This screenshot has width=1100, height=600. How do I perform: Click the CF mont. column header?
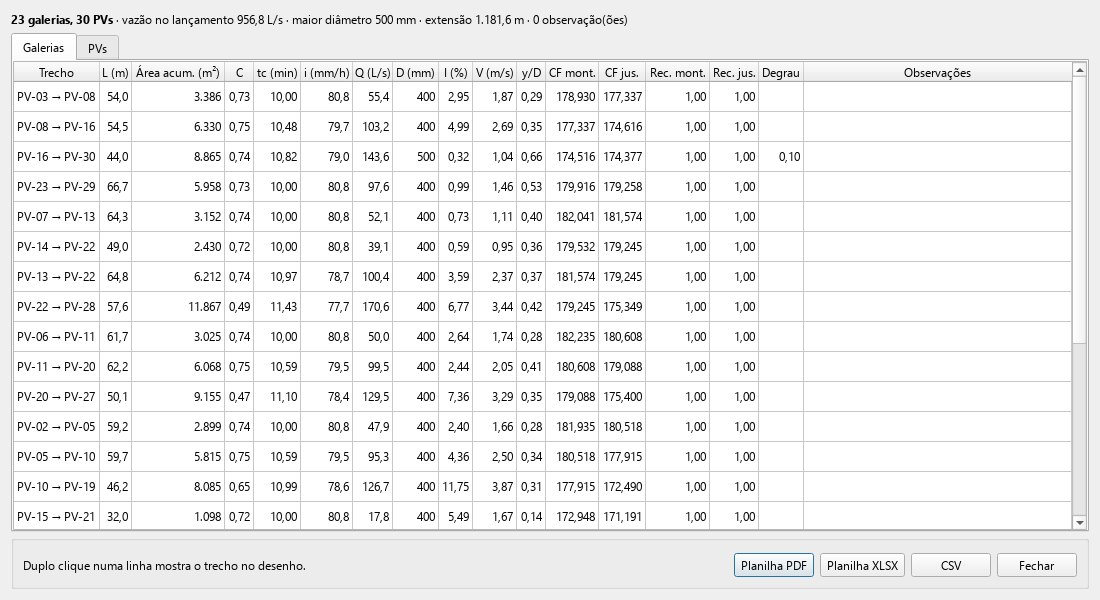pos(572,72)
